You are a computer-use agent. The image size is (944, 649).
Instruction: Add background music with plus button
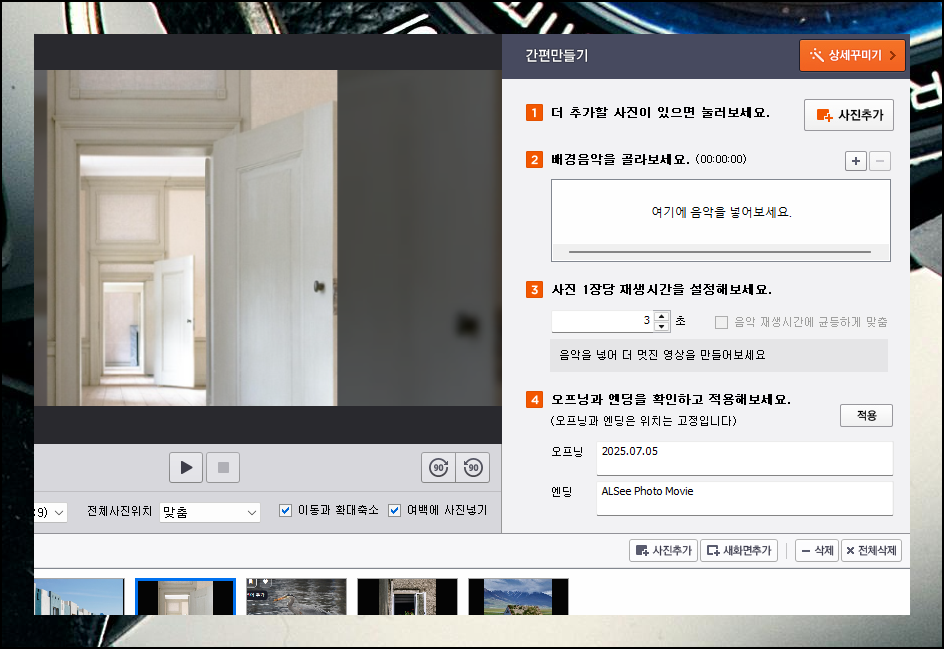click(x=856, y=161)
